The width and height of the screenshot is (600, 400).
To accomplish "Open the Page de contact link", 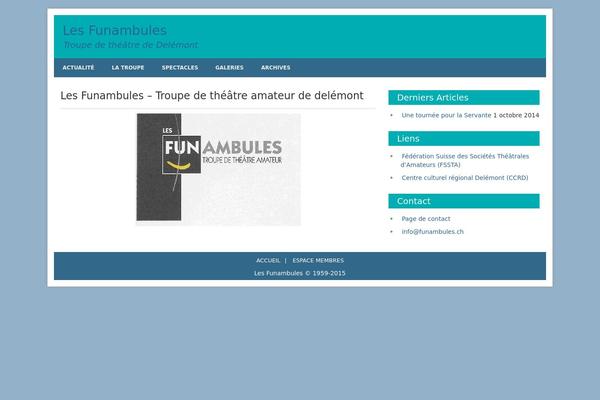I will 426,219.
